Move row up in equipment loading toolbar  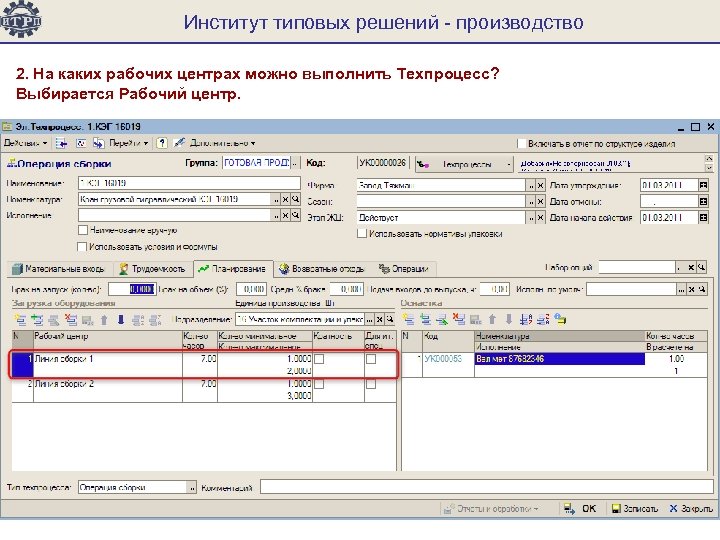104,320
